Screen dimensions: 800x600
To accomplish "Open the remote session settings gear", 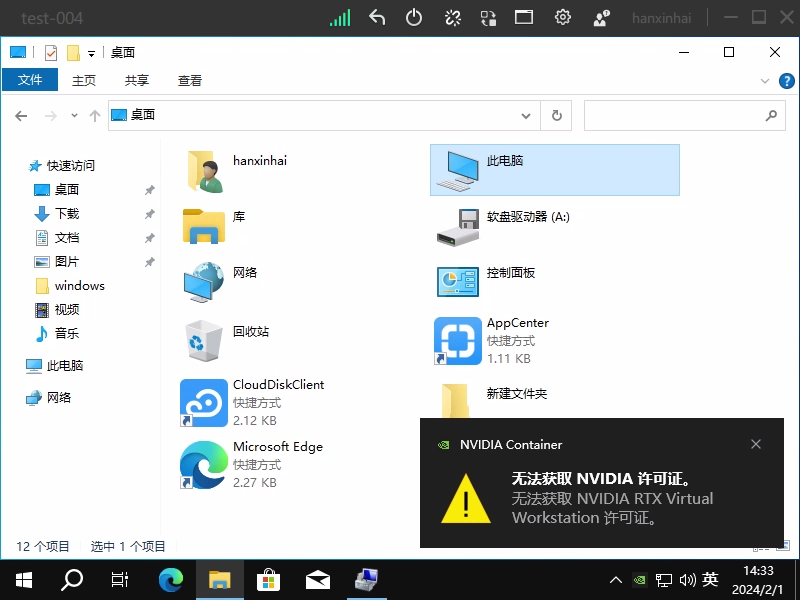I will click(562, 17).
